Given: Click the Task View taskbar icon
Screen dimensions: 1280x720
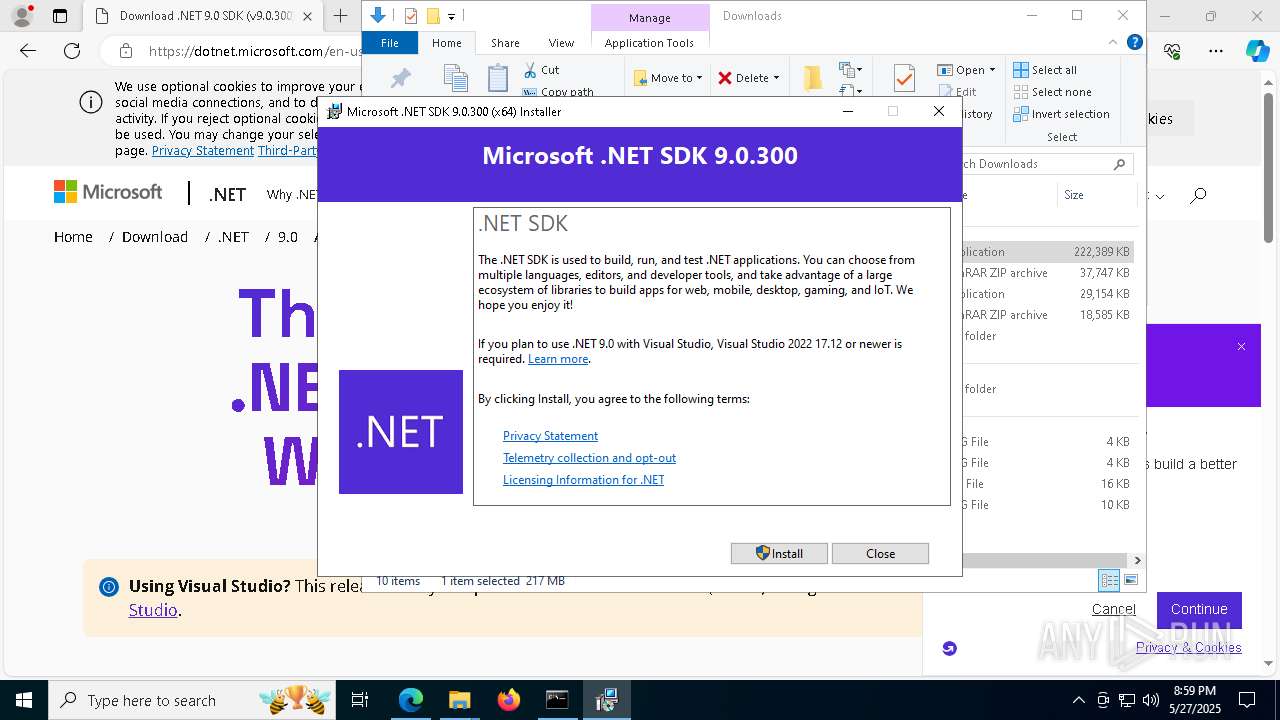Looking at the screenshot, I should [360, 700].
